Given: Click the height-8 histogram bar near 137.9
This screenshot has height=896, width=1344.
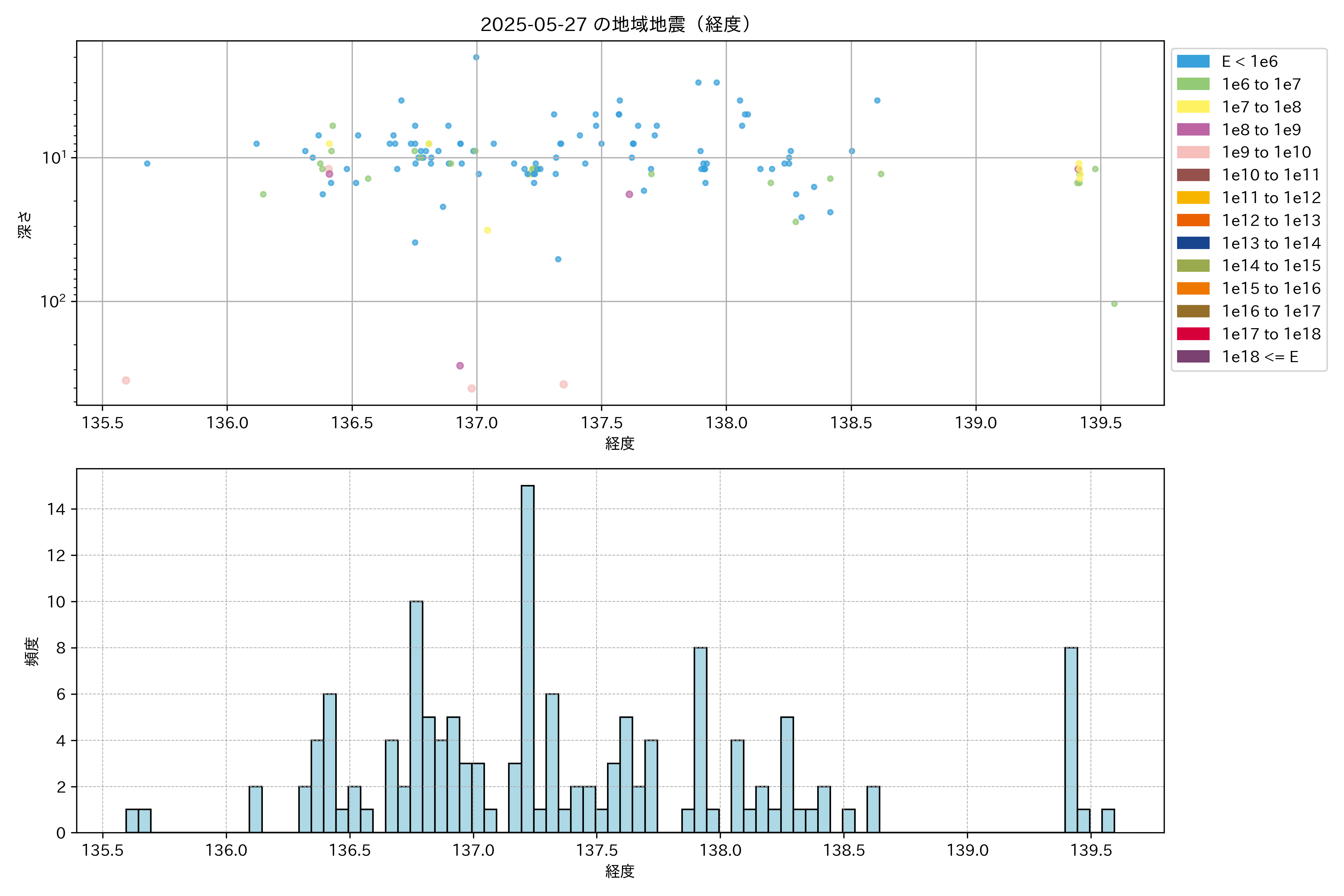Looking at the screenshot, I should pyautogui.click(x=700, y=740).
